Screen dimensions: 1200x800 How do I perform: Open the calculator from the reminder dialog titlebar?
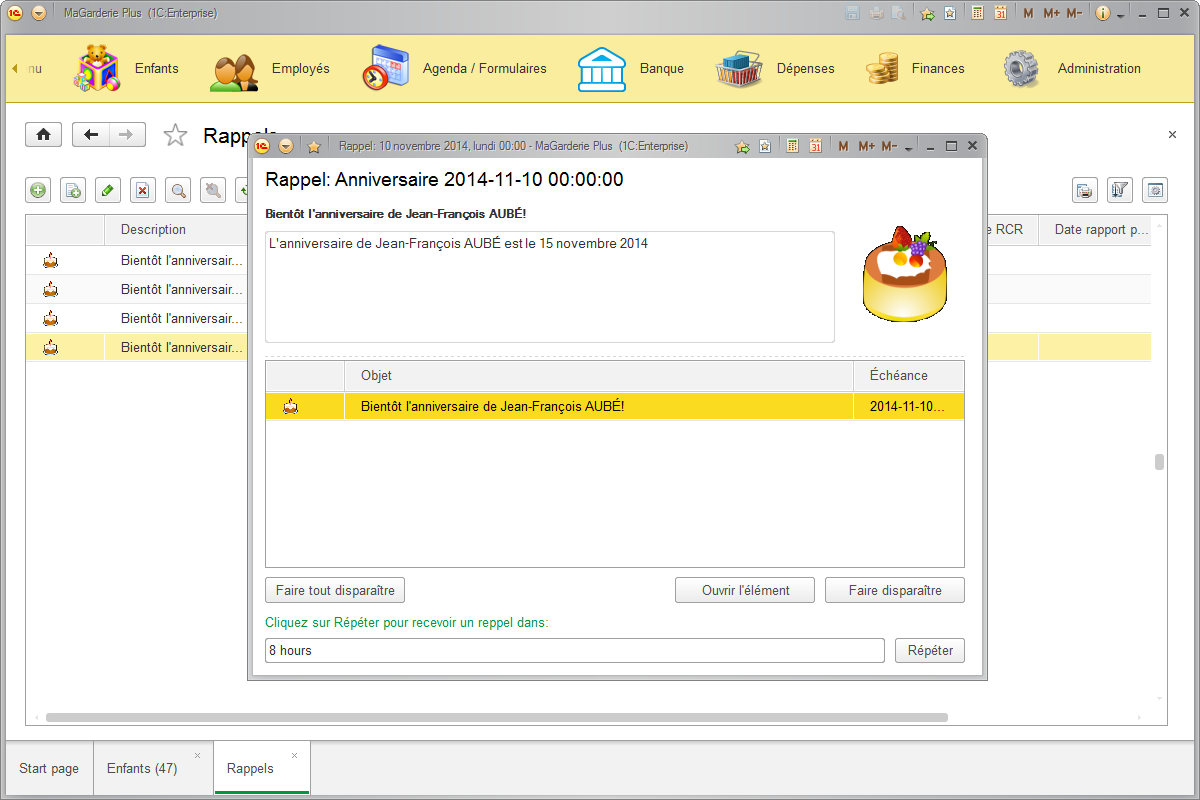792,145
